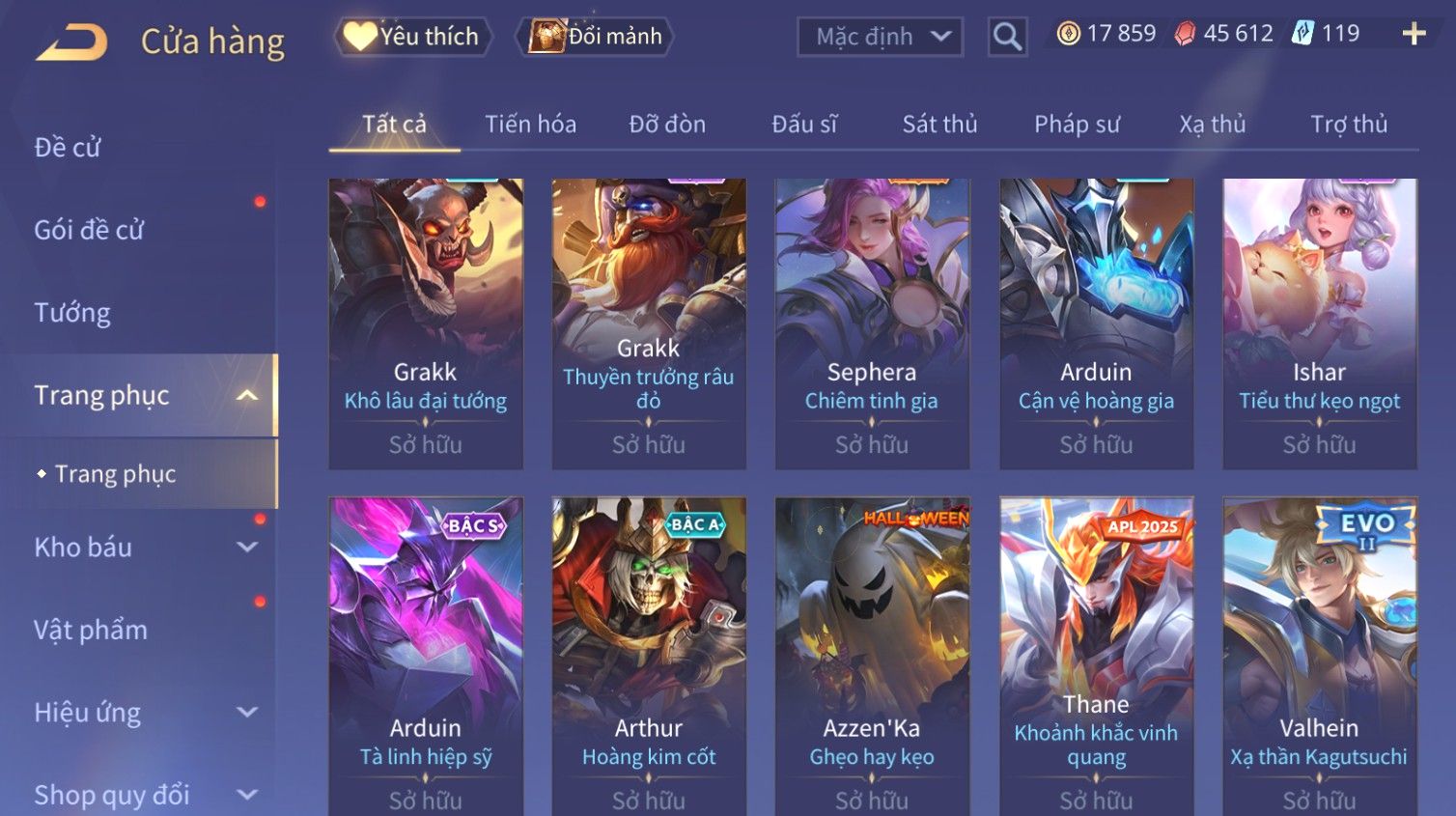Tap the blue voucher currency icon
Viewport: 1456px width, 816px height.
click(x=1302, y=34)
